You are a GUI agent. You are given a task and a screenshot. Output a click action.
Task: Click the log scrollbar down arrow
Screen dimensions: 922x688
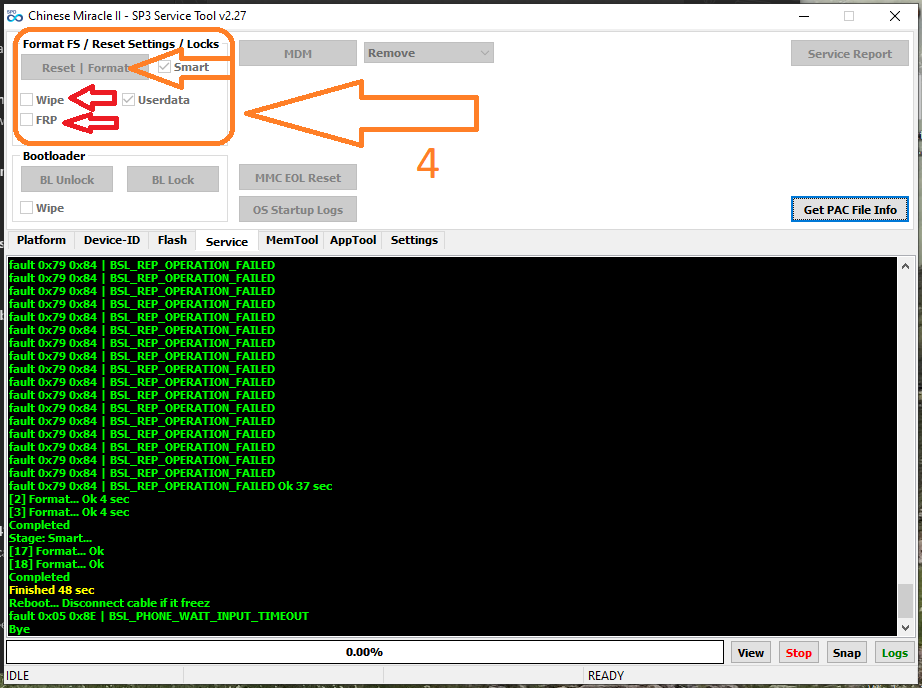click(x=906, y=627)
